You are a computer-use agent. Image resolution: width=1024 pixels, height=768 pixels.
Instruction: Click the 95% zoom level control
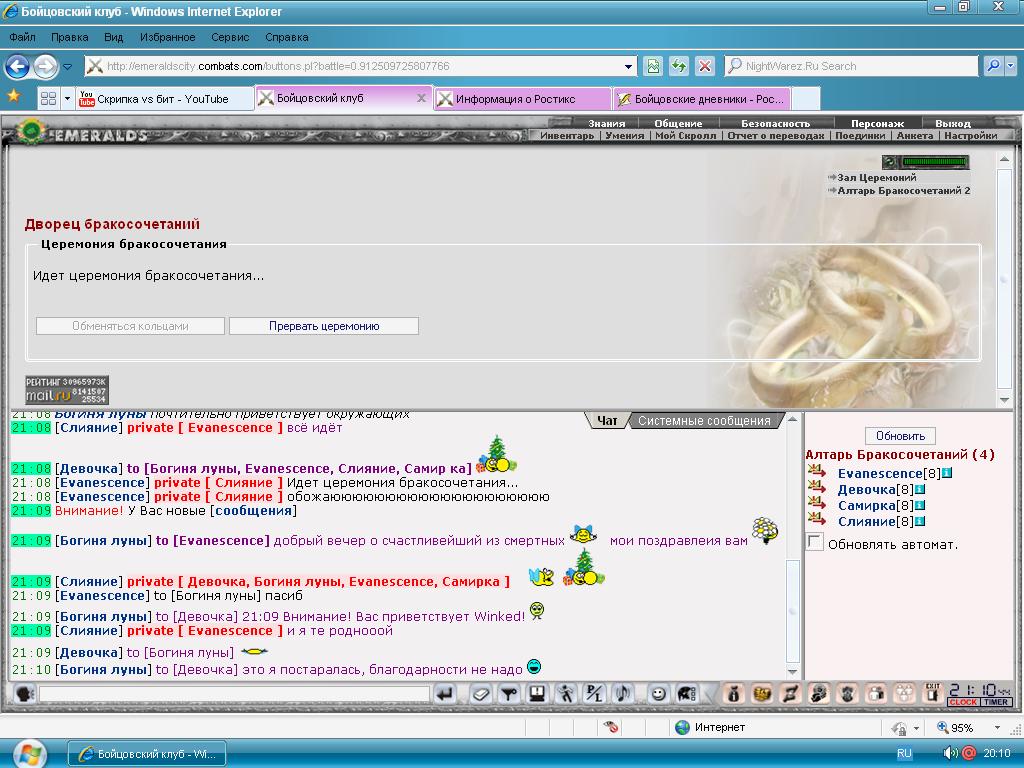955,728
